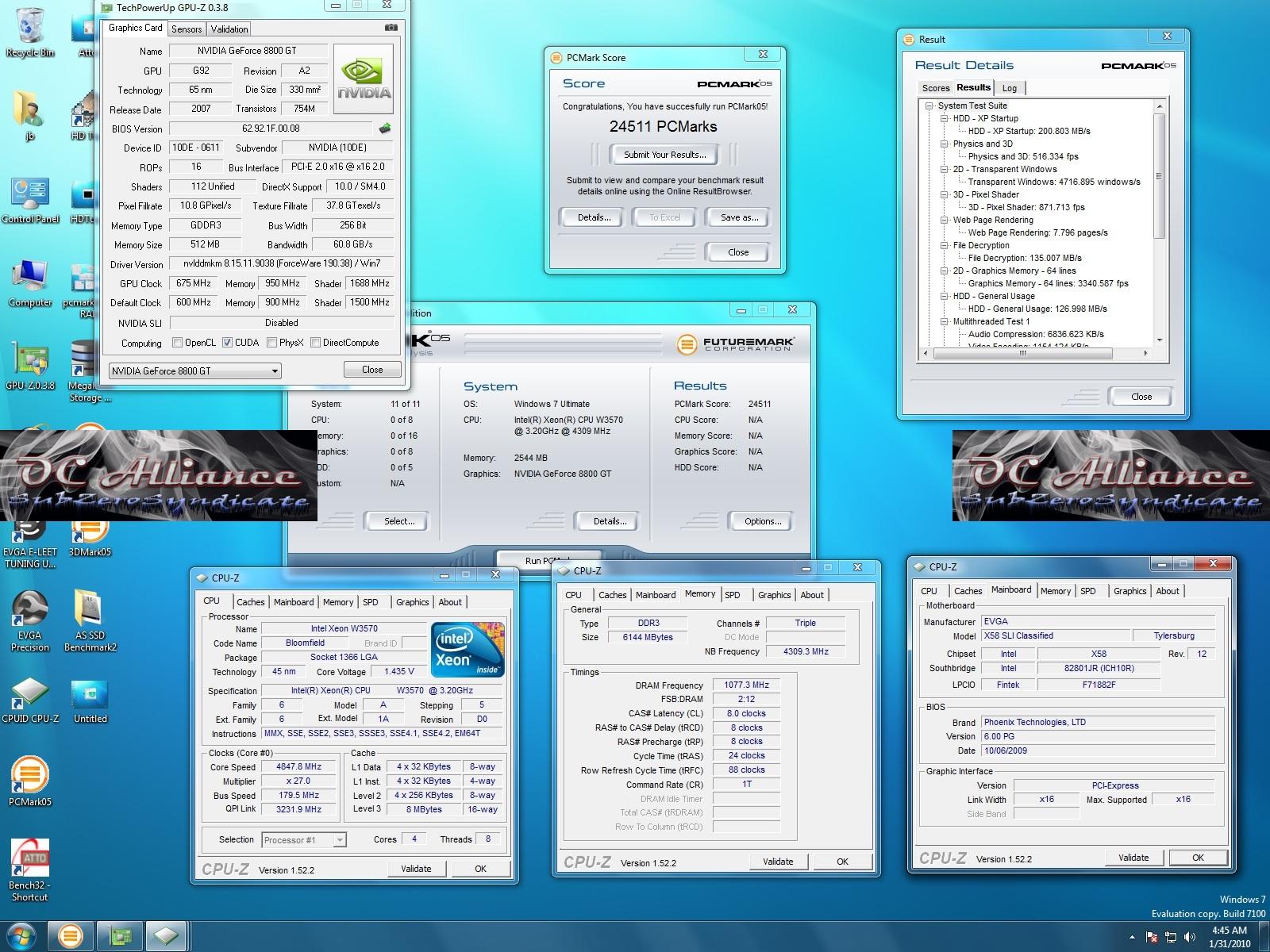Click Details button in PCMark Score
Viewport: 1270px width, 952px height.
(x=594, y=217)
